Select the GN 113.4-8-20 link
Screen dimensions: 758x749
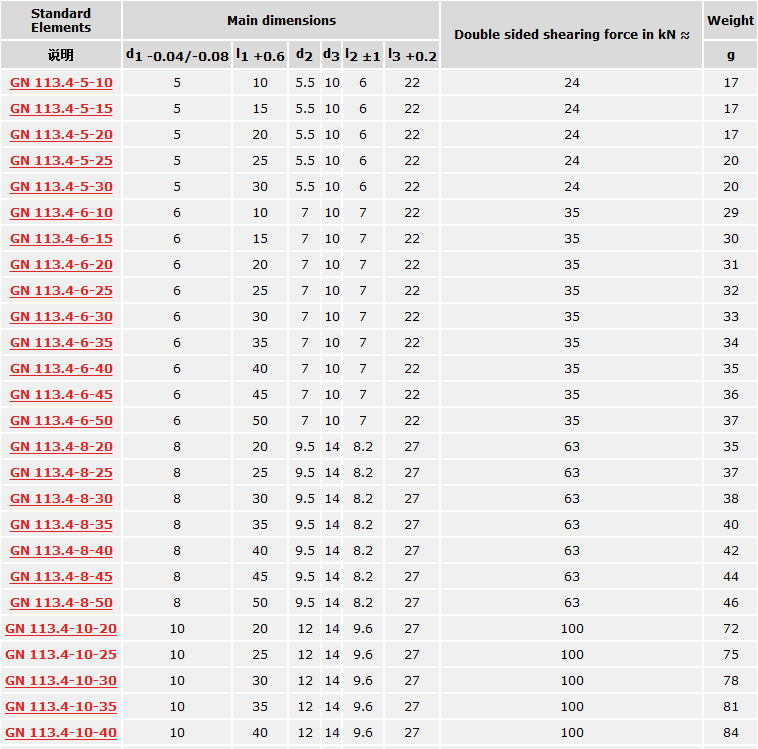[x=61, y=446]
